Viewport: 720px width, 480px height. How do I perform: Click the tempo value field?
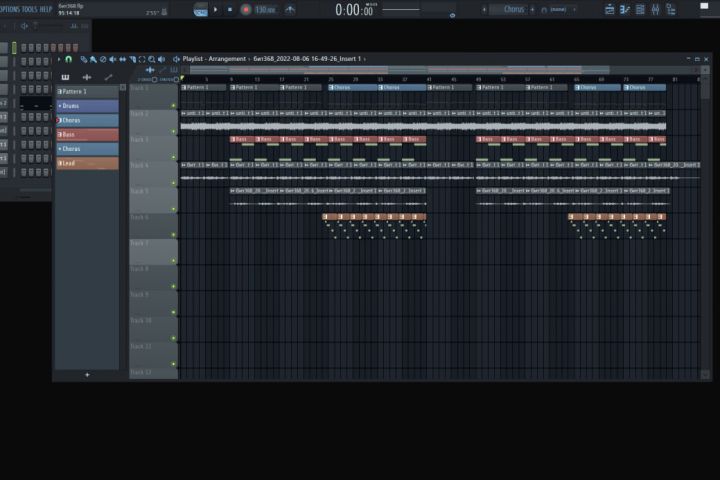click(x=265, y=10)
